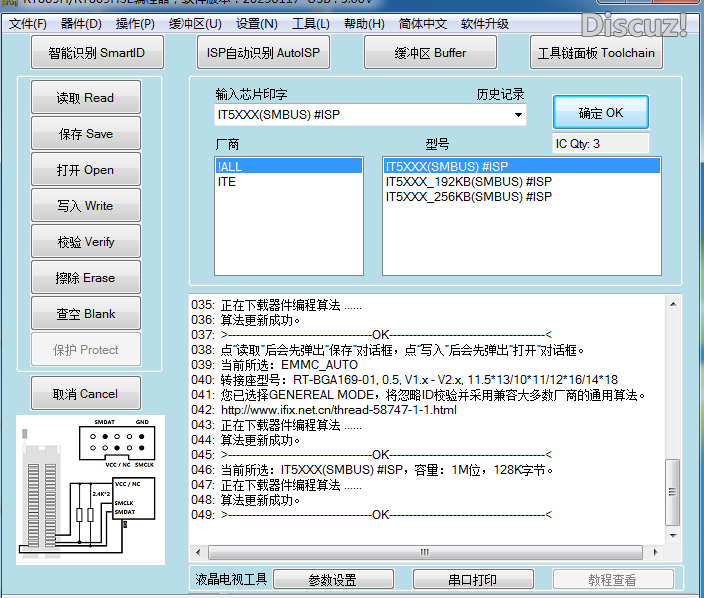Image resolution: width=704 pixels, height=598 pixels.
Task: Run 校验 Verify on the chip
Action: [x=85, y=242]
